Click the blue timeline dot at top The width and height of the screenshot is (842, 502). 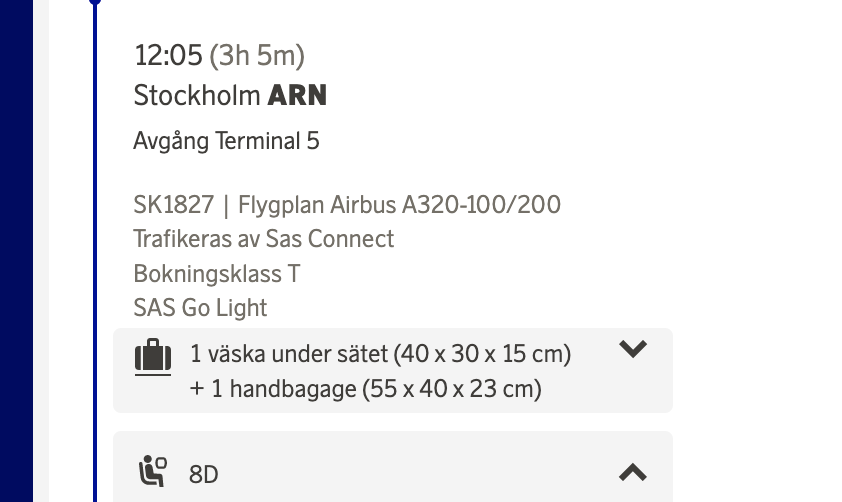click(95, 2)
